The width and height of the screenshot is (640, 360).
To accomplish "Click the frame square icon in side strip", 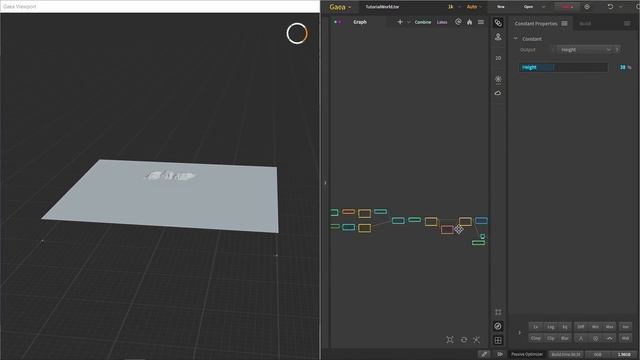I will pos(498,312).
